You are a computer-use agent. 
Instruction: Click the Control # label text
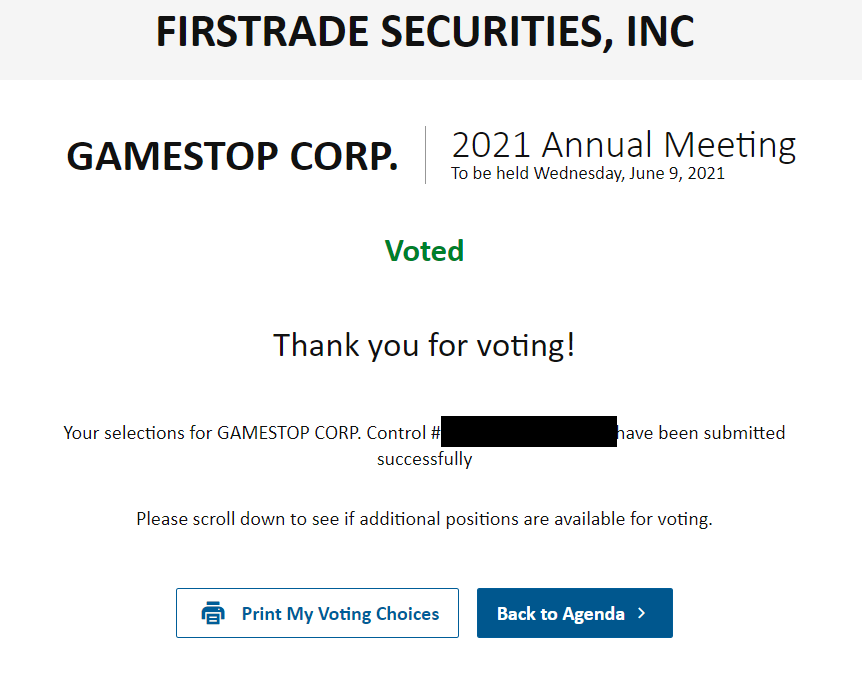pyautogui.click(x=404, y=433)
